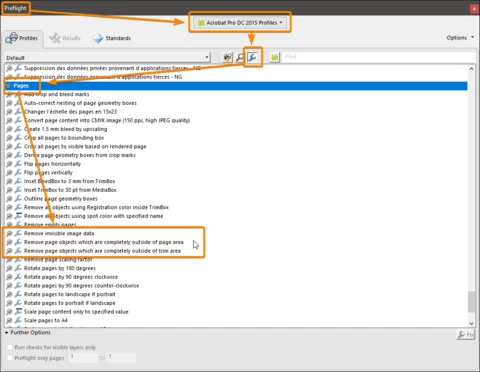Image resolution: width=480 pixels, height=372 pixels.
Task: Click wrench icon of Scale pages to A4
Action: click(18, 320)
